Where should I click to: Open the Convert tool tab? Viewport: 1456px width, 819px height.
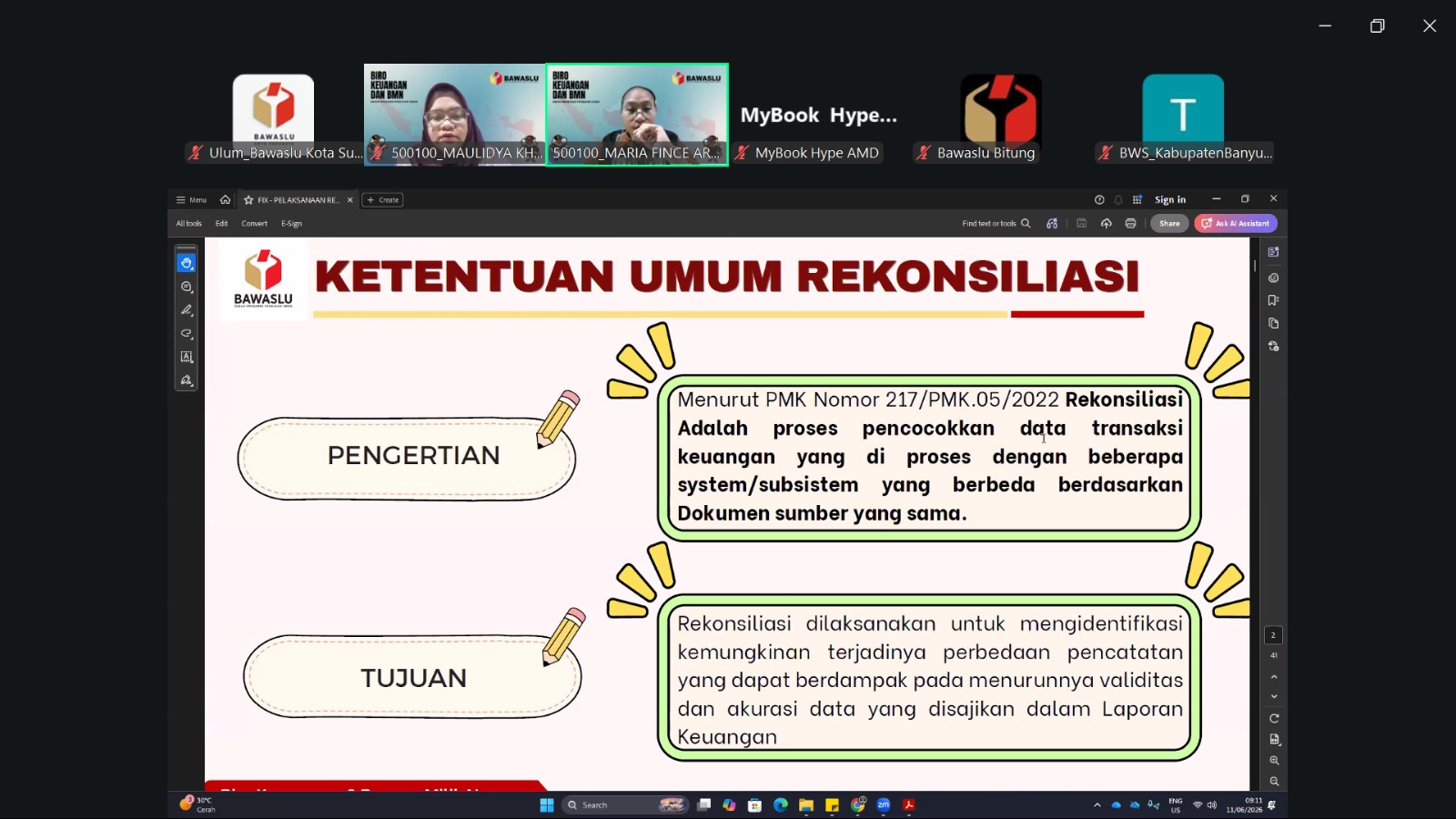pos(254,223)
